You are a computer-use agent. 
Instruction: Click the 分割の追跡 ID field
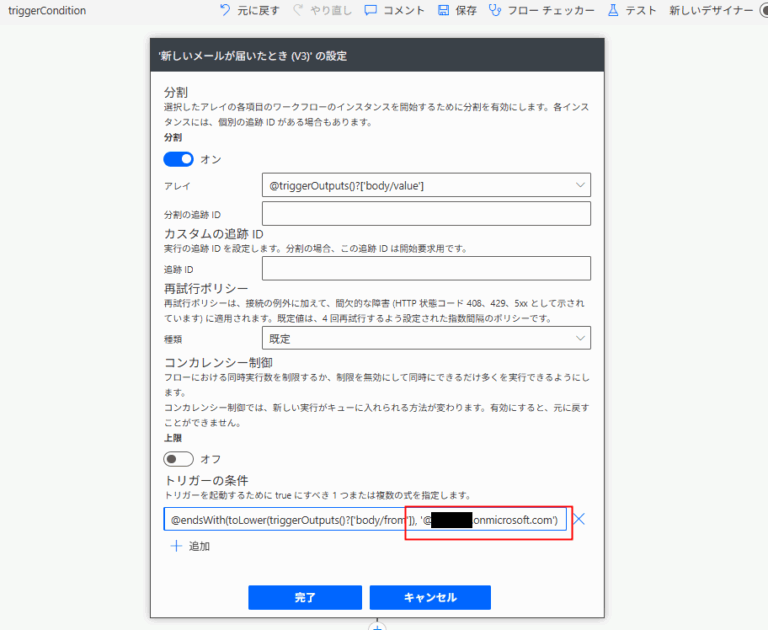coord(425,214)
